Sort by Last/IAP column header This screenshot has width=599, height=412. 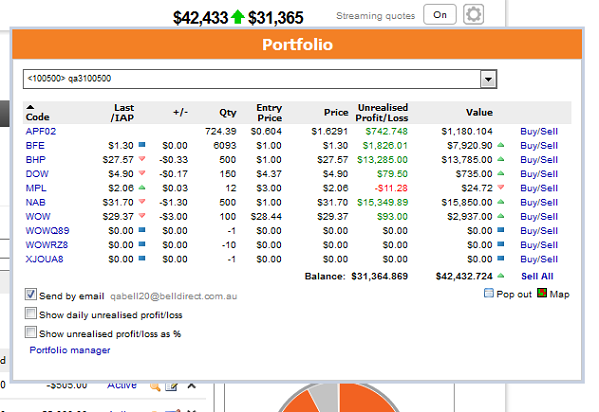click(x=123, y=113)
